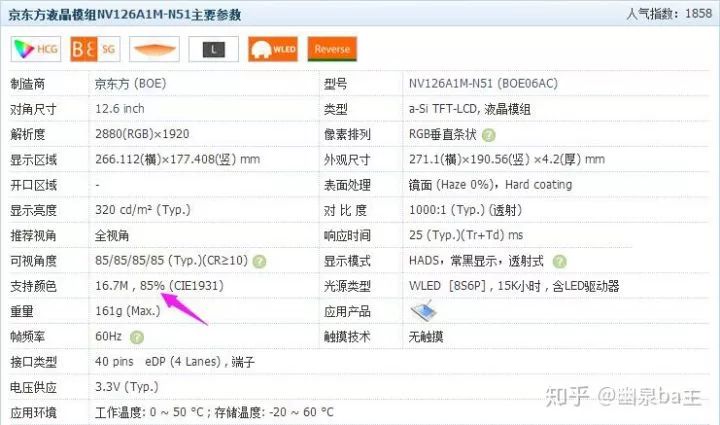Click brightness value 320 cd/m² (Typ.)
The height and width of the screenshot is (425, 720).
pos(142,210)
